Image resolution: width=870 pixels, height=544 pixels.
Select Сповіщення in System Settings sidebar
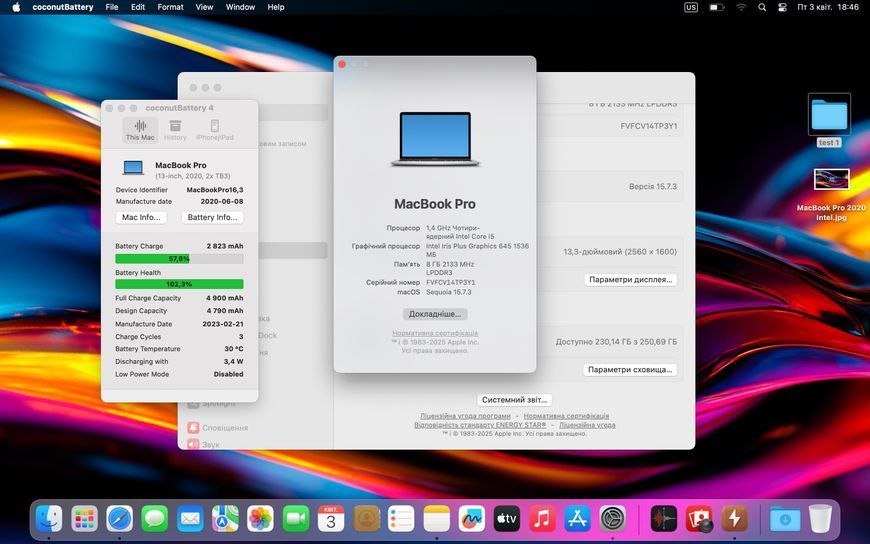[218, 428]
